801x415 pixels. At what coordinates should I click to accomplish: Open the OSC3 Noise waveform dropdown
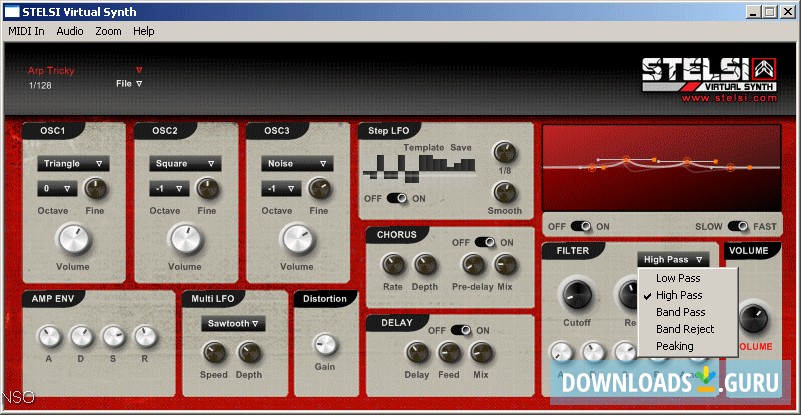pos(297,164)
